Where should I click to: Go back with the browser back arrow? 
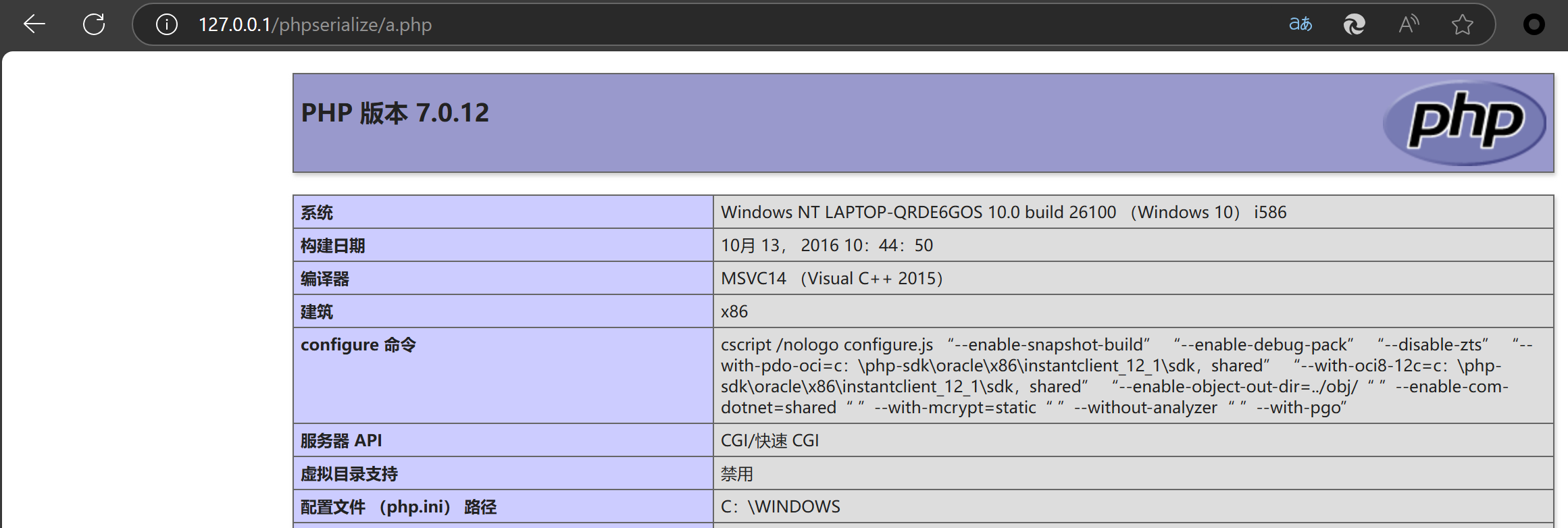point(34,24)
